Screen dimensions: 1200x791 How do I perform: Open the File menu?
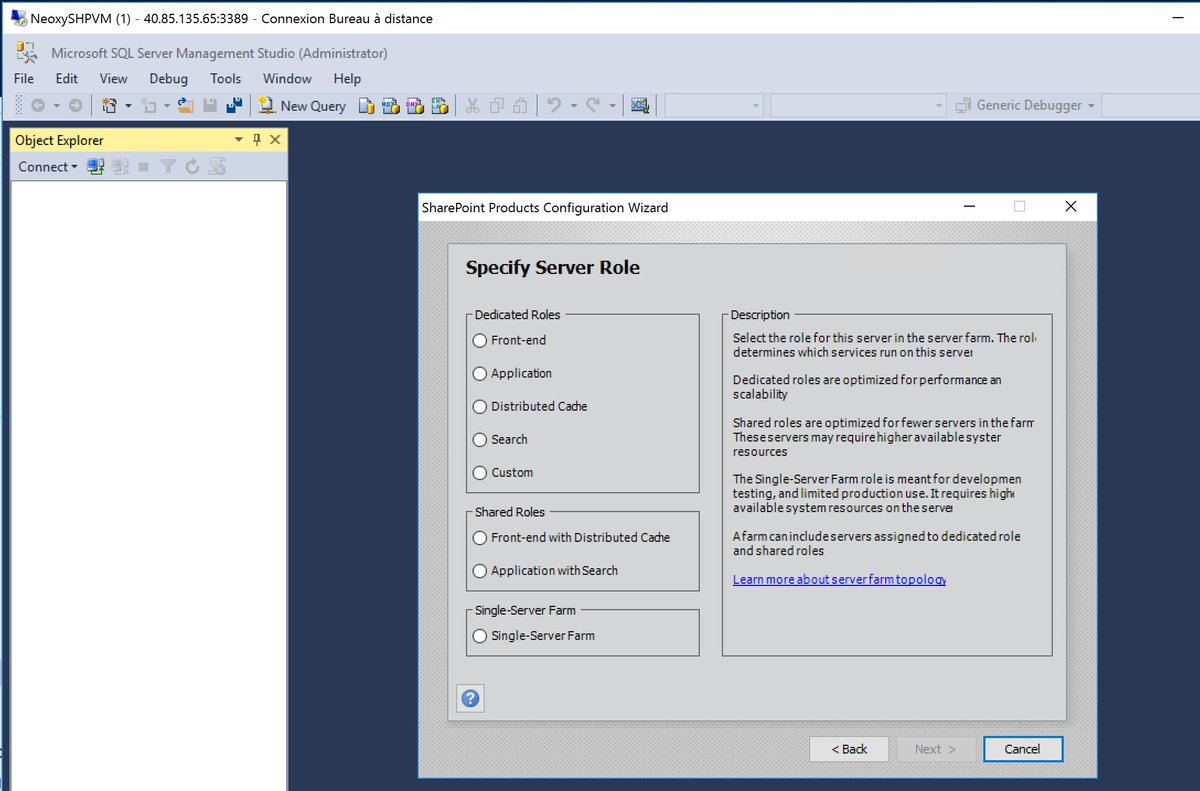tap(24, 79)
